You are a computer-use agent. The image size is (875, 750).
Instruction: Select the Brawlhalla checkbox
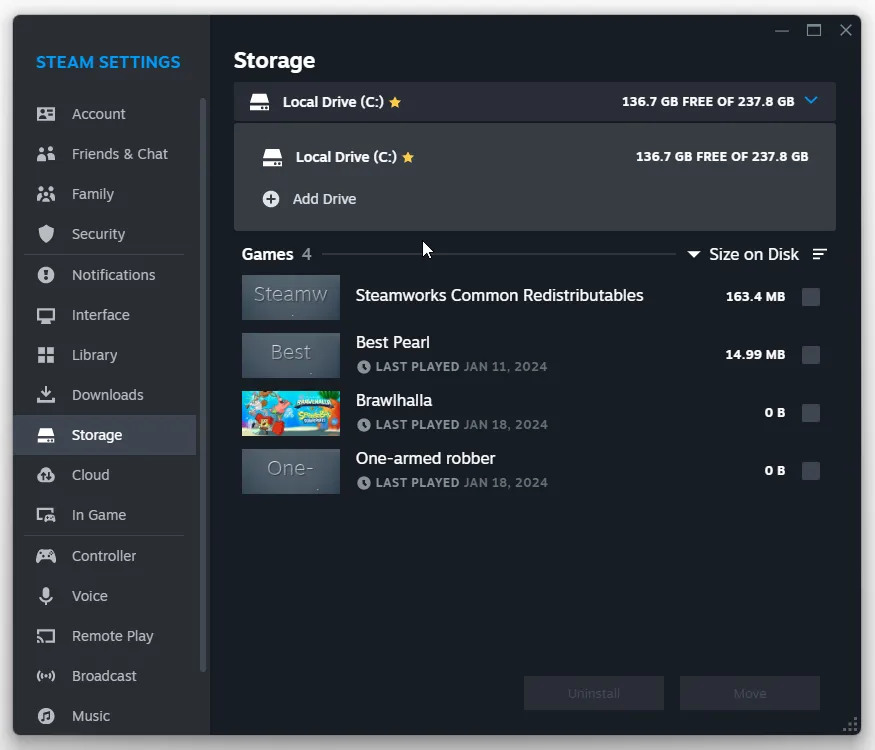(x=811, y=413)
